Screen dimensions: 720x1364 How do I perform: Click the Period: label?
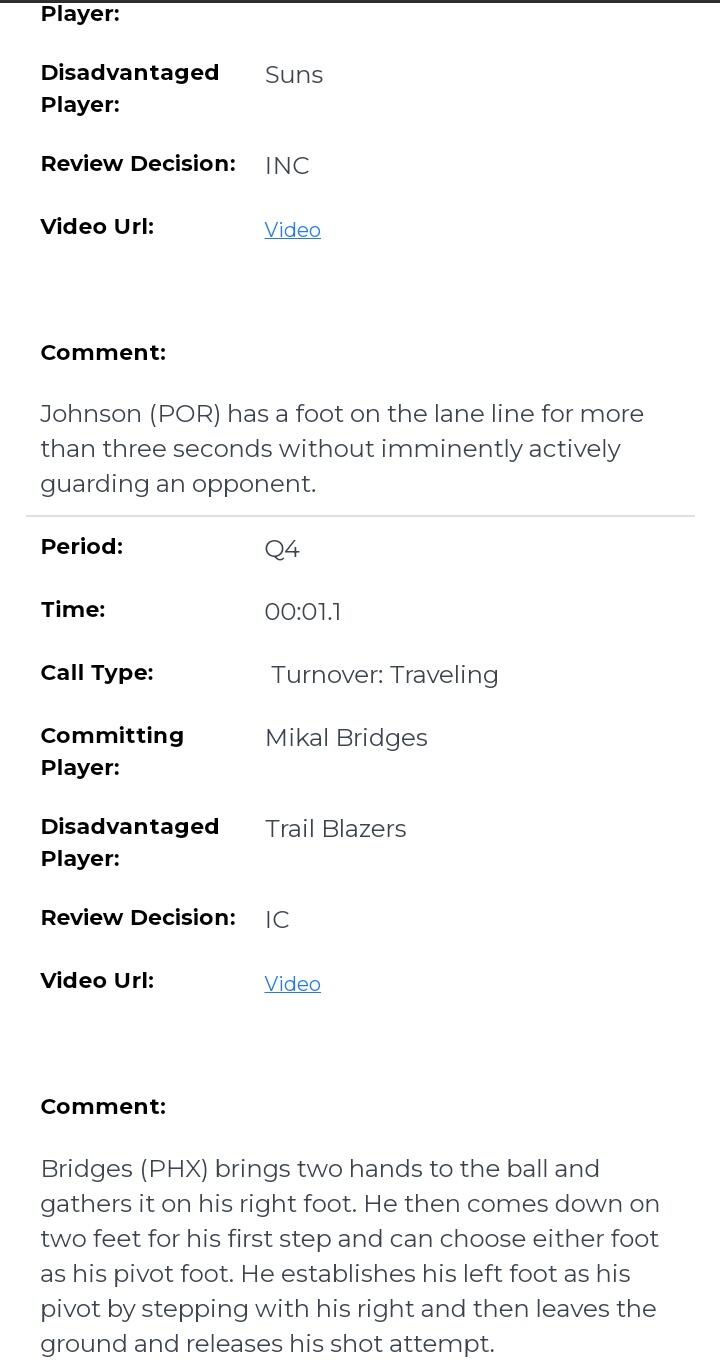pos(82,547)
